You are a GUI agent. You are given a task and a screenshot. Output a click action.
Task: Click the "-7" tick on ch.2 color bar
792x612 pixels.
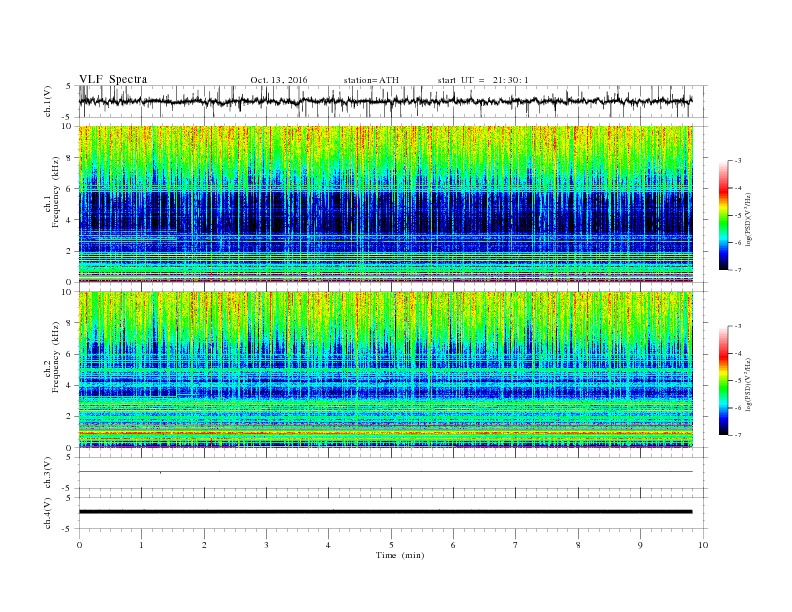(x=738, y=435)
